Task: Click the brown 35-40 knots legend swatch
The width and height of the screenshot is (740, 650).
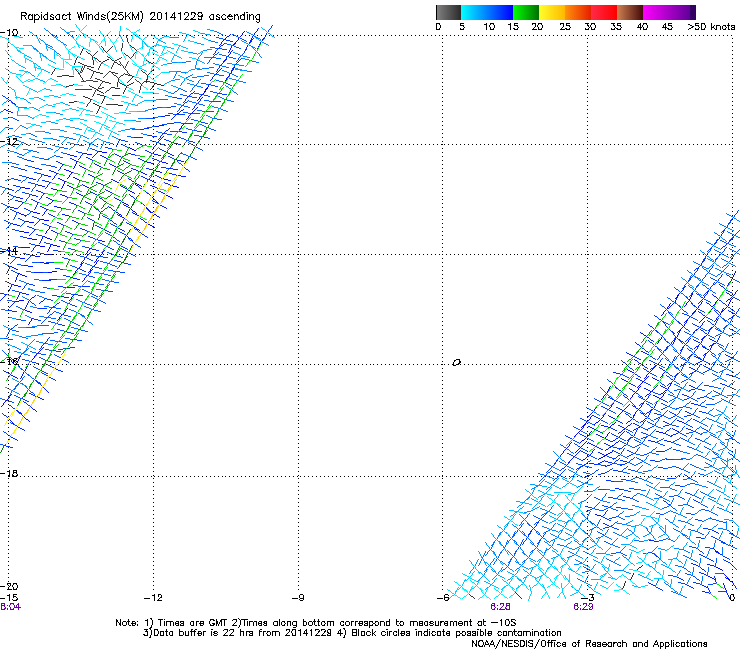Action: 630,12
